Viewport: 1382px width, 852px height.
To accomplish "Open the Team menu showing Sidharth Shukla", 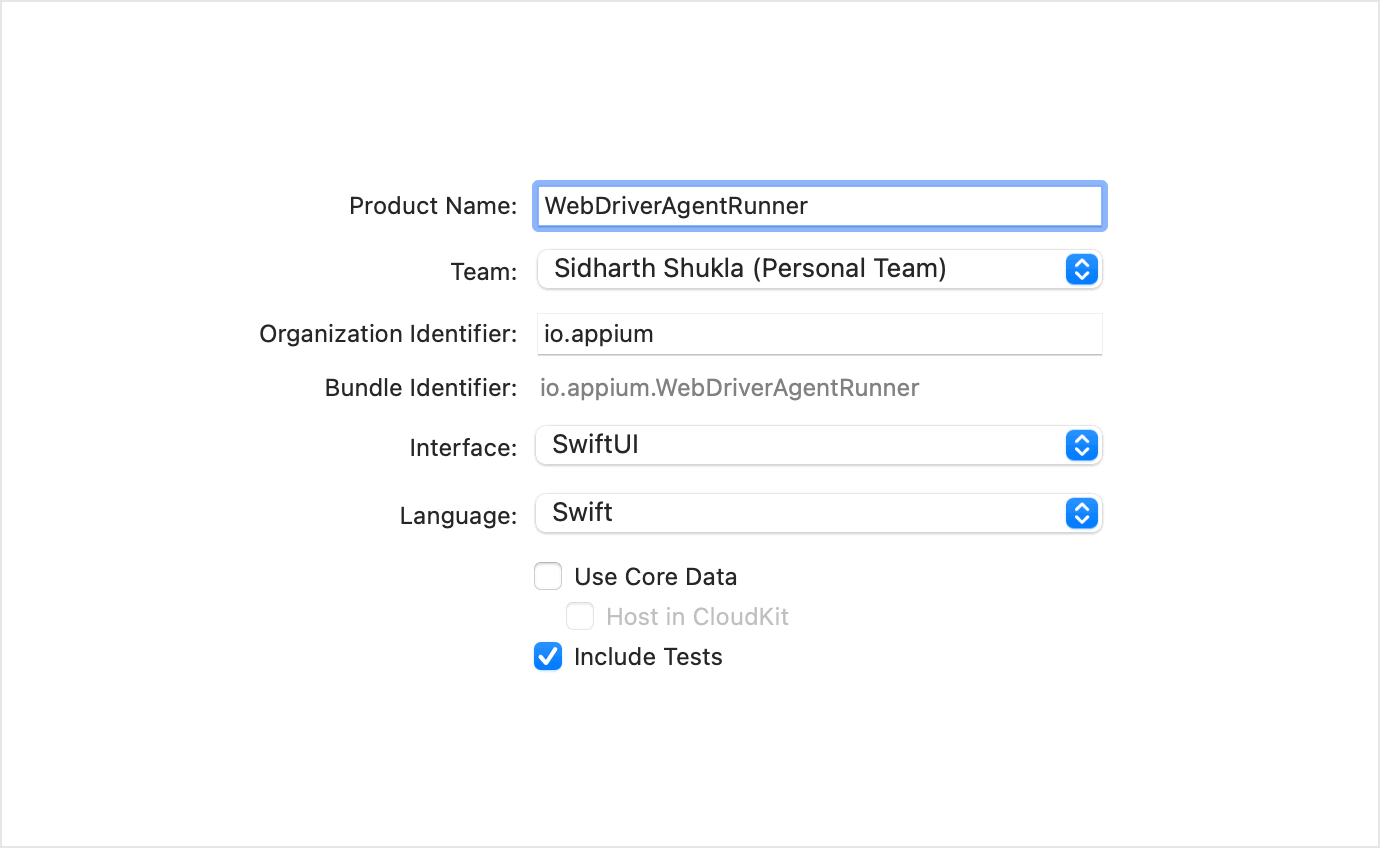I will (x=800, y=269).
